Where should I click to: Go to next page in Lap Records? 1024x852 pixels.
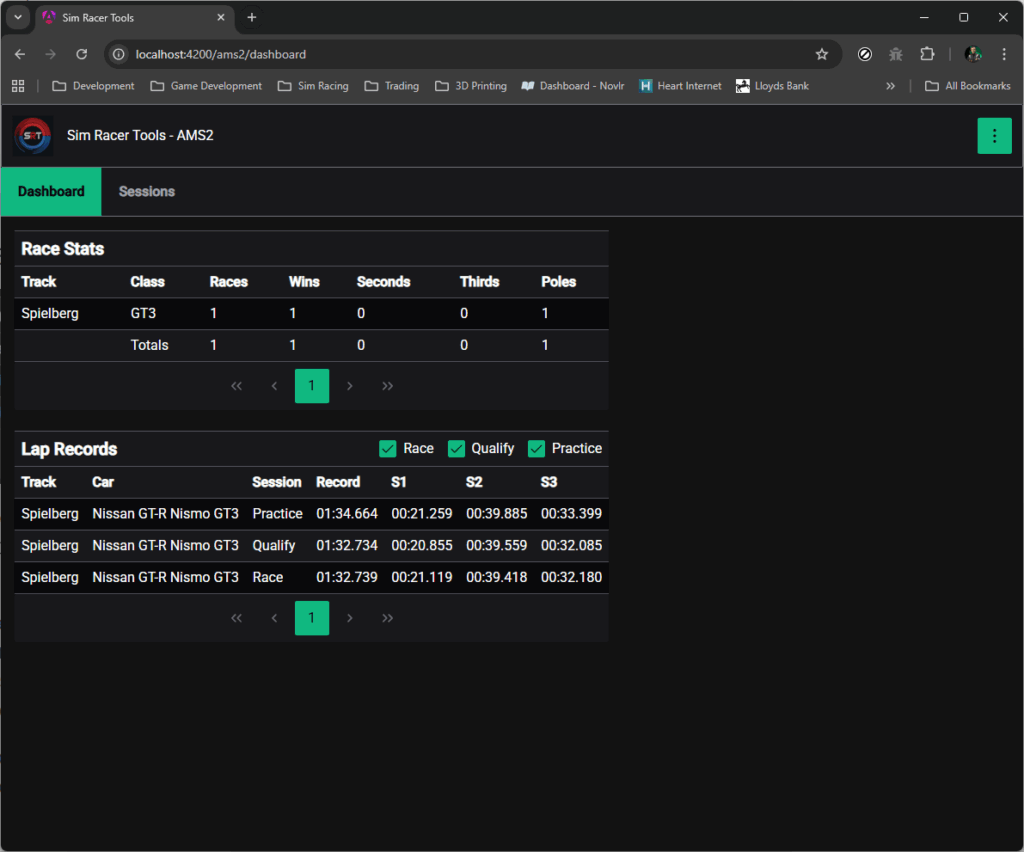point(349,618)
